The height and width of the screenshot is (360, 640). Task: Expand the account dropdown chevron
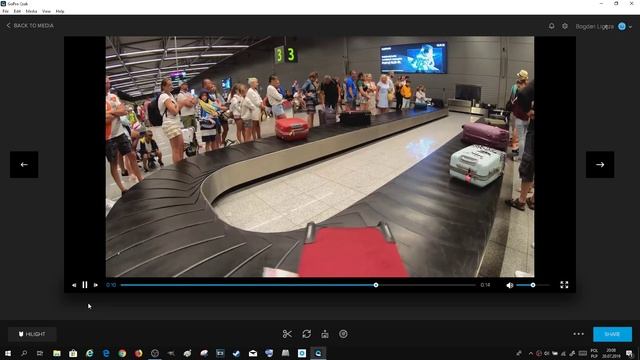(x=630, y=27)
